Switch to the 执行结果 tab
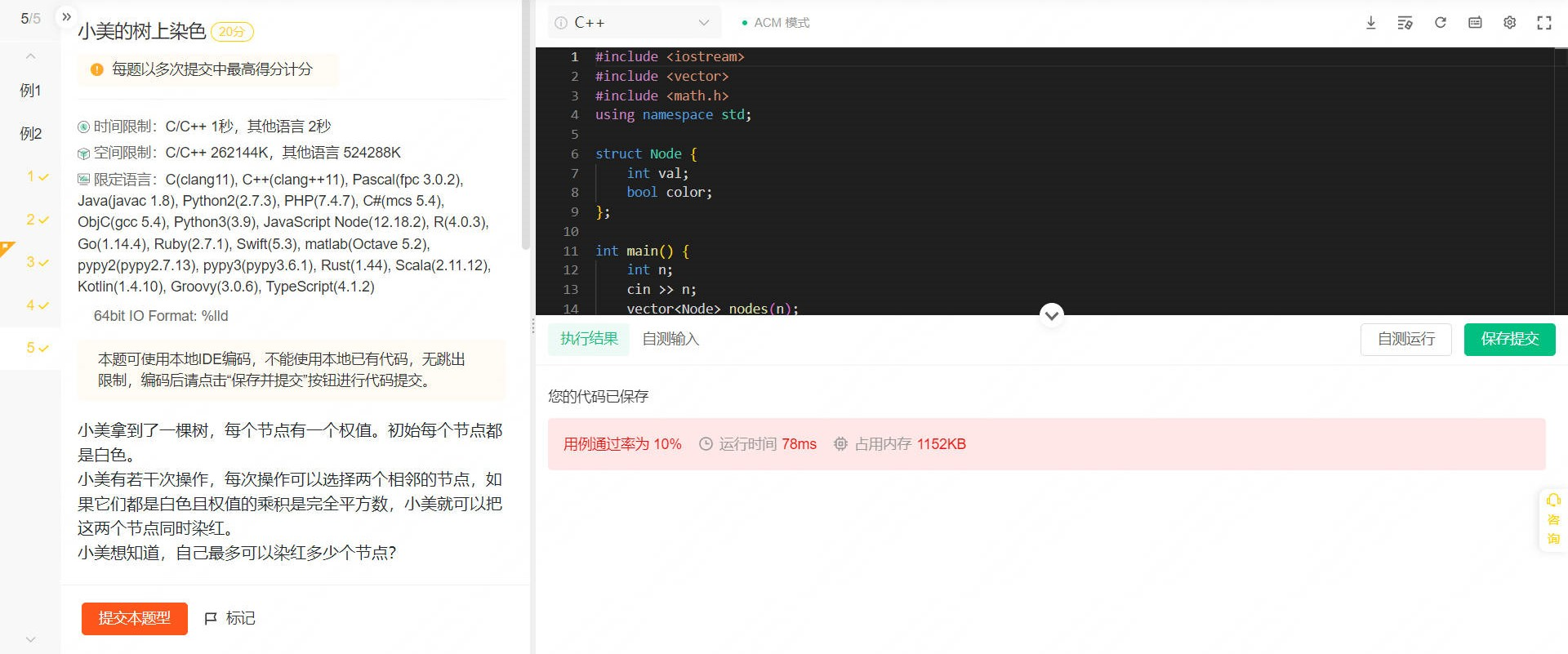 (589, 339)
